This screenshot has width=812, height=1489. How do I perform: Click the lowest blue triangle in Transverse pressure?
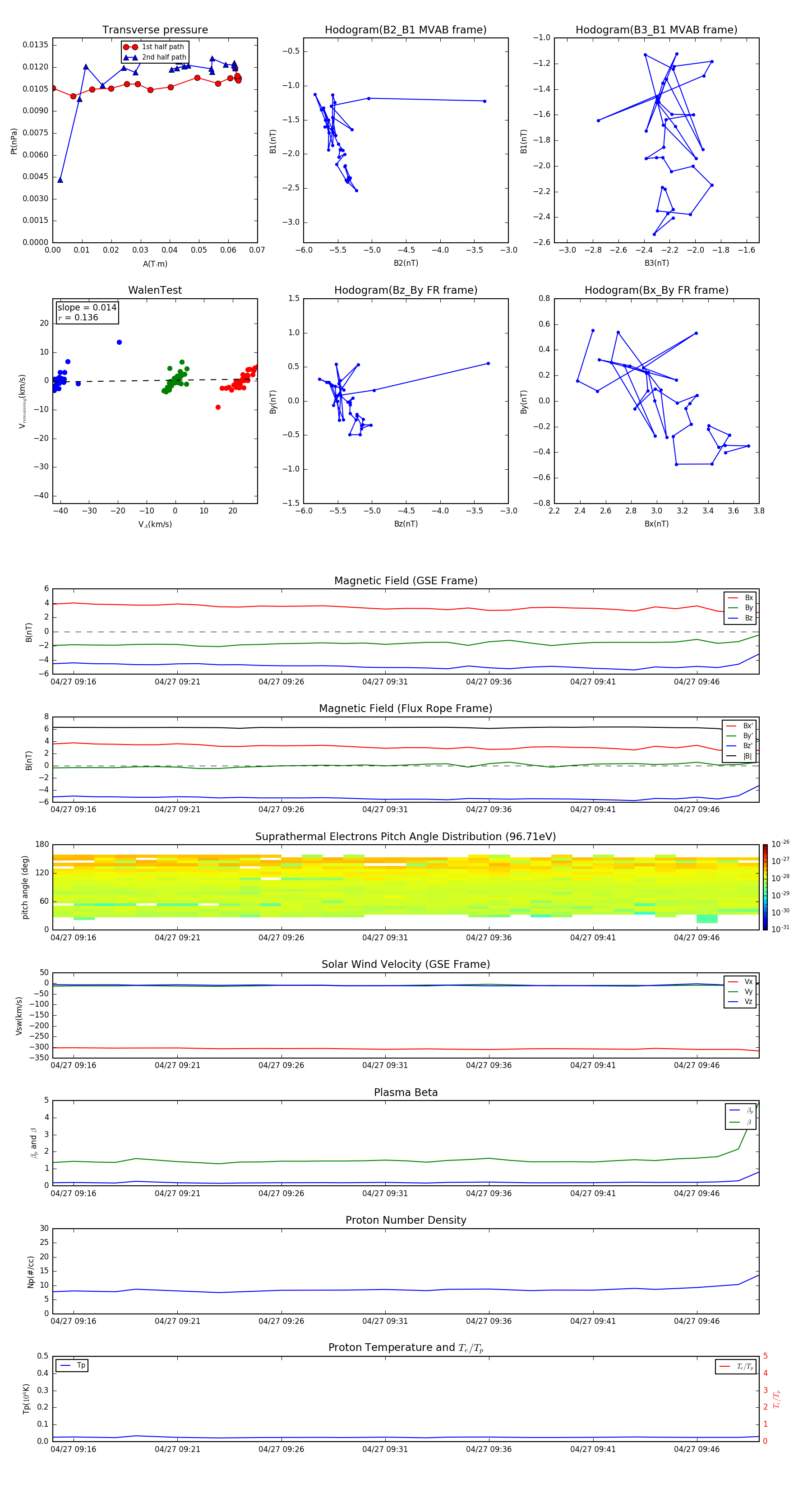(x=60, y=180)
